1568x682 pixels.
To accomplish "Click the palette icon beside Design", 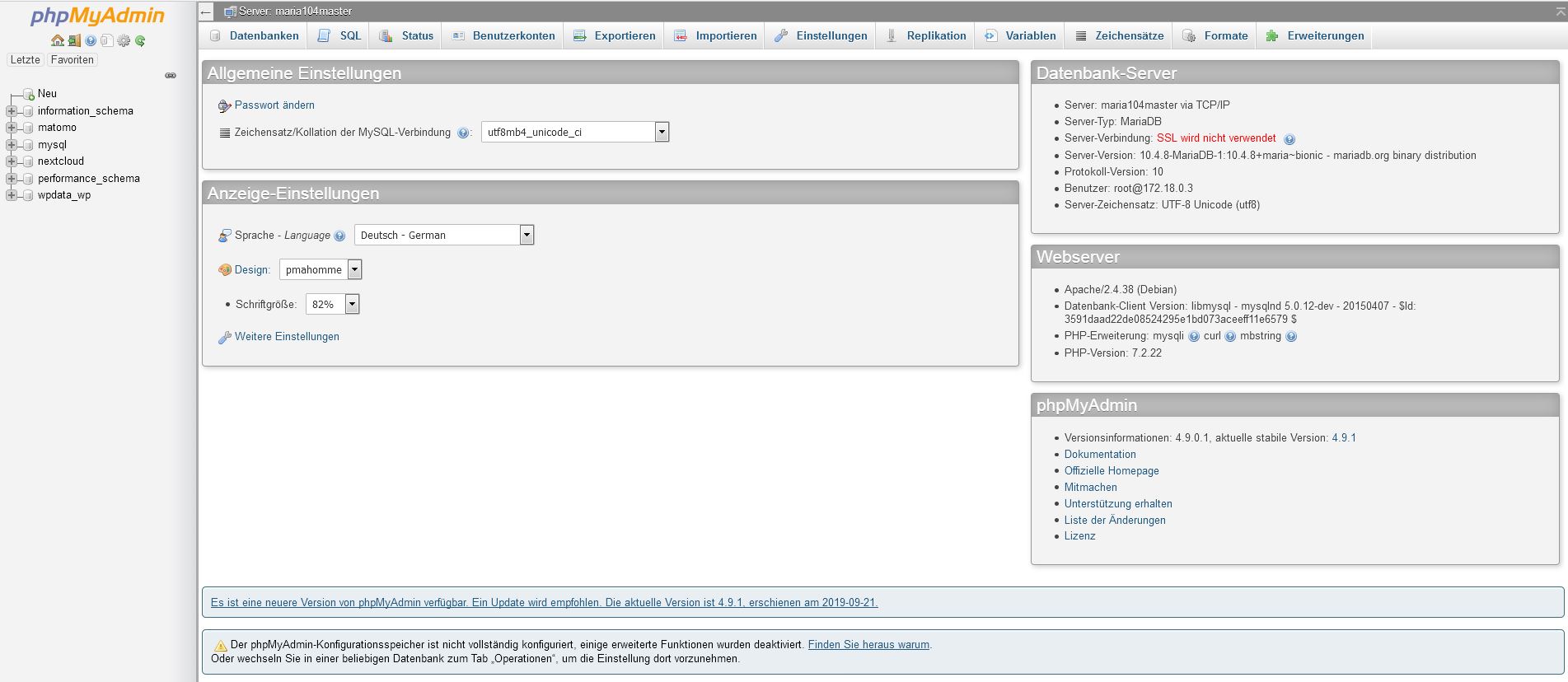I will (x=224, y=269).
